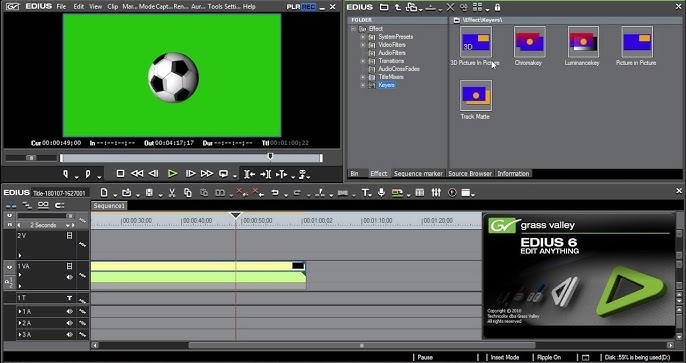
Task: Toggle mute speaker on track 3 A
Action: (70, 335)
